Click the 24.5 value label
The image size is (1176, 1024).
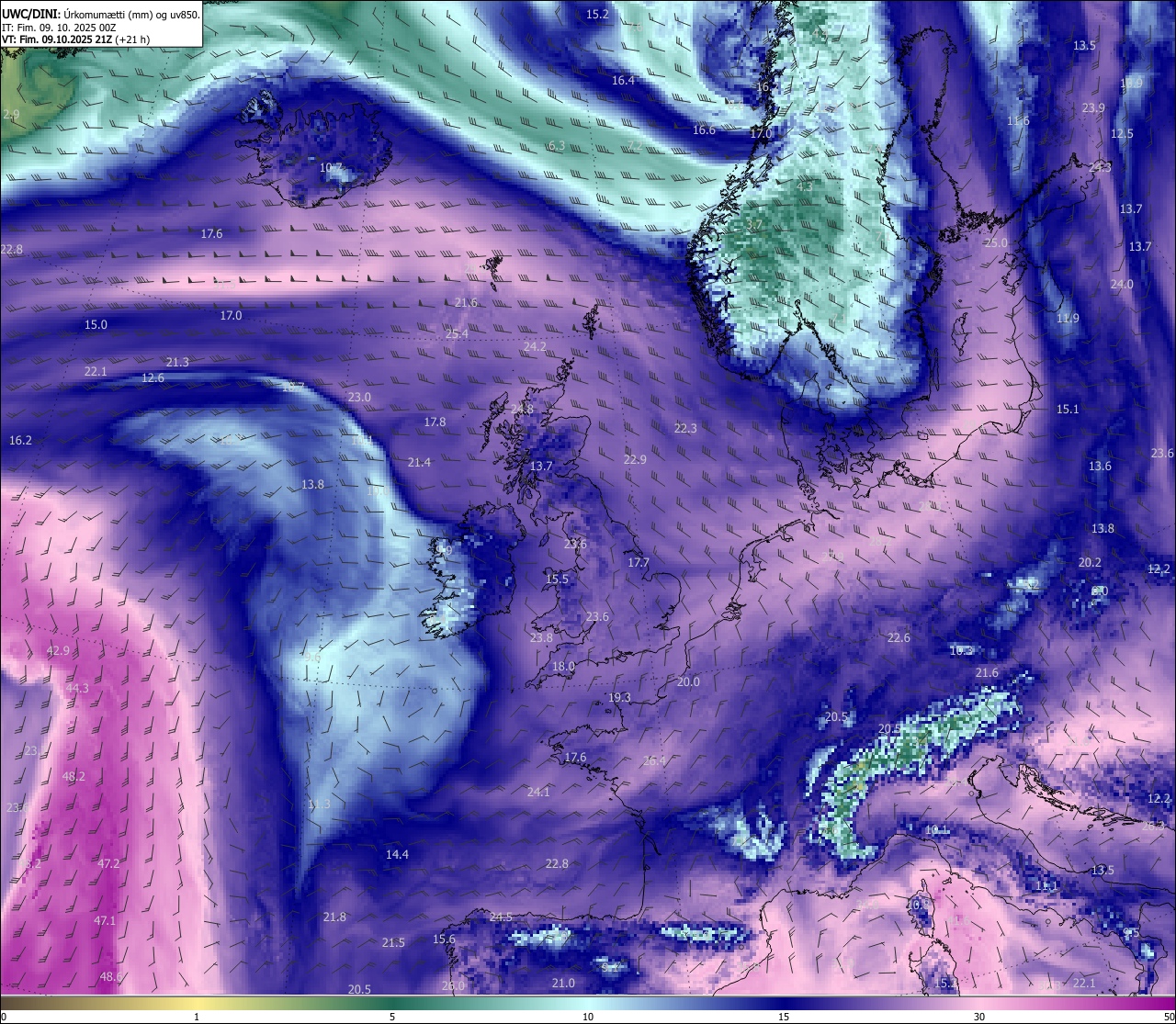pos(501,917)
